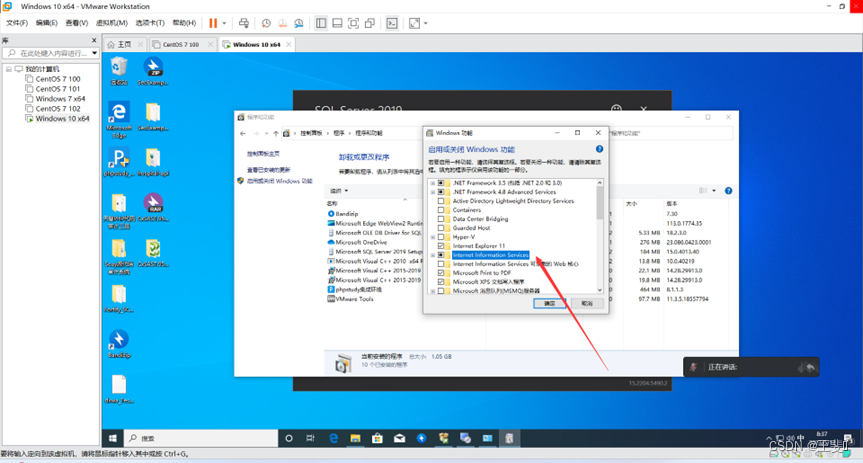Viewport: 863px width, 463px height.
Task: Toggle the Internet Information Services checkbox
Action: coord(441,255)
